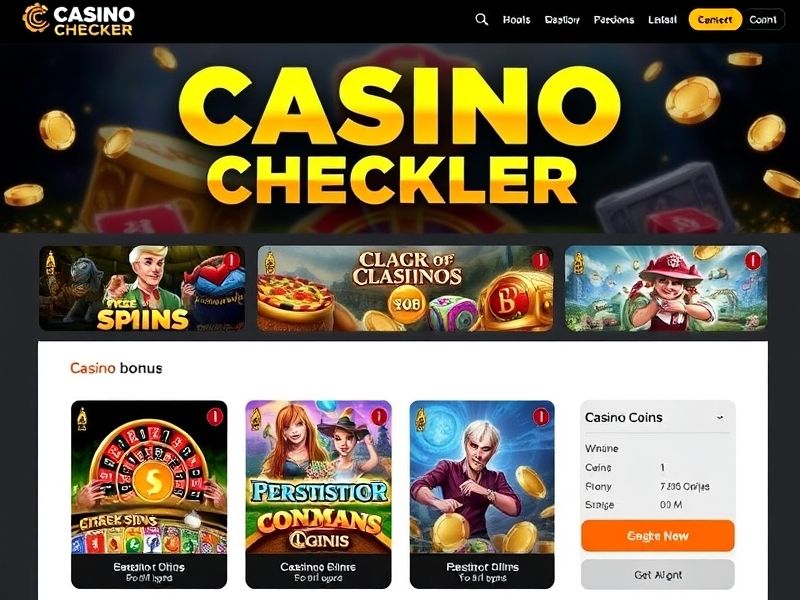
Task: Click the Casino Checker logo icon
Action: click(x=36, y=18)
